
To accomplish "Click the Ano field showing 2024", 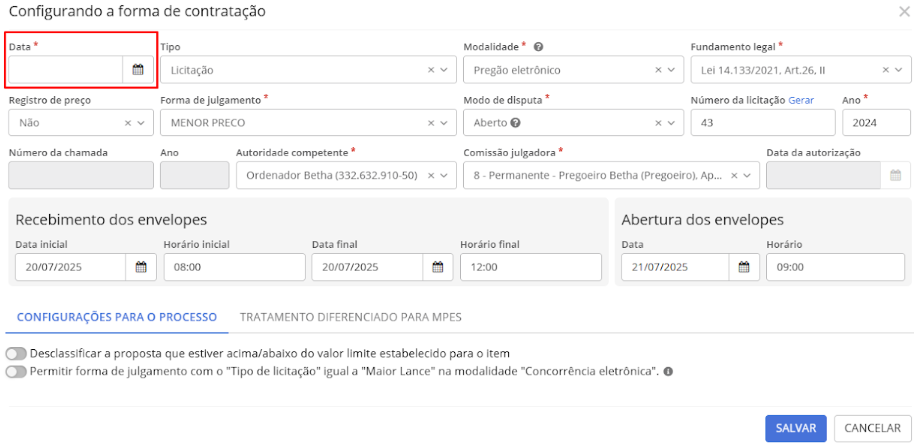I will [876, 123].
